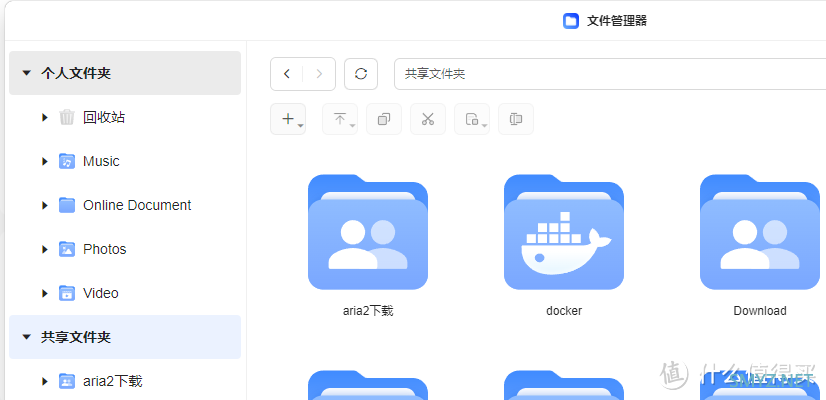Refresh the current folder view
Screen dimensions: 826x400
tap(361, 74)
